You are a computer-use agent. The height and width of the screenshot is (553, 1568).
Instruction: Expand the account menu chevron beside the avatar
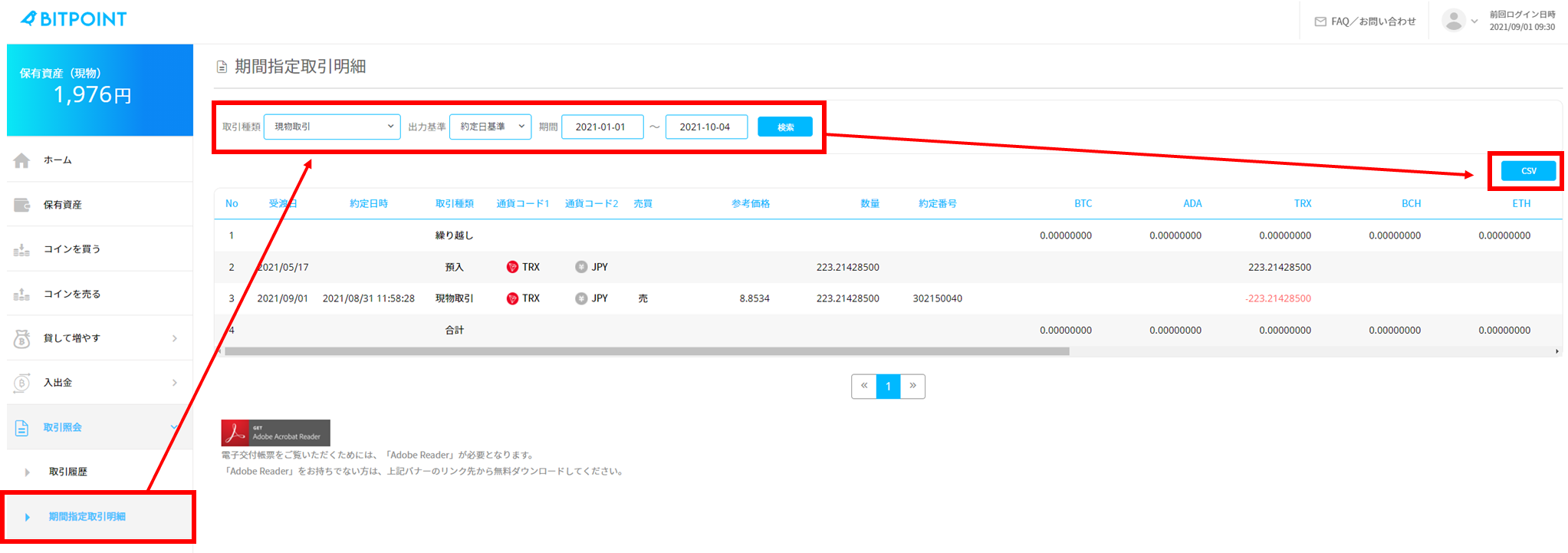coord(1474,21)
